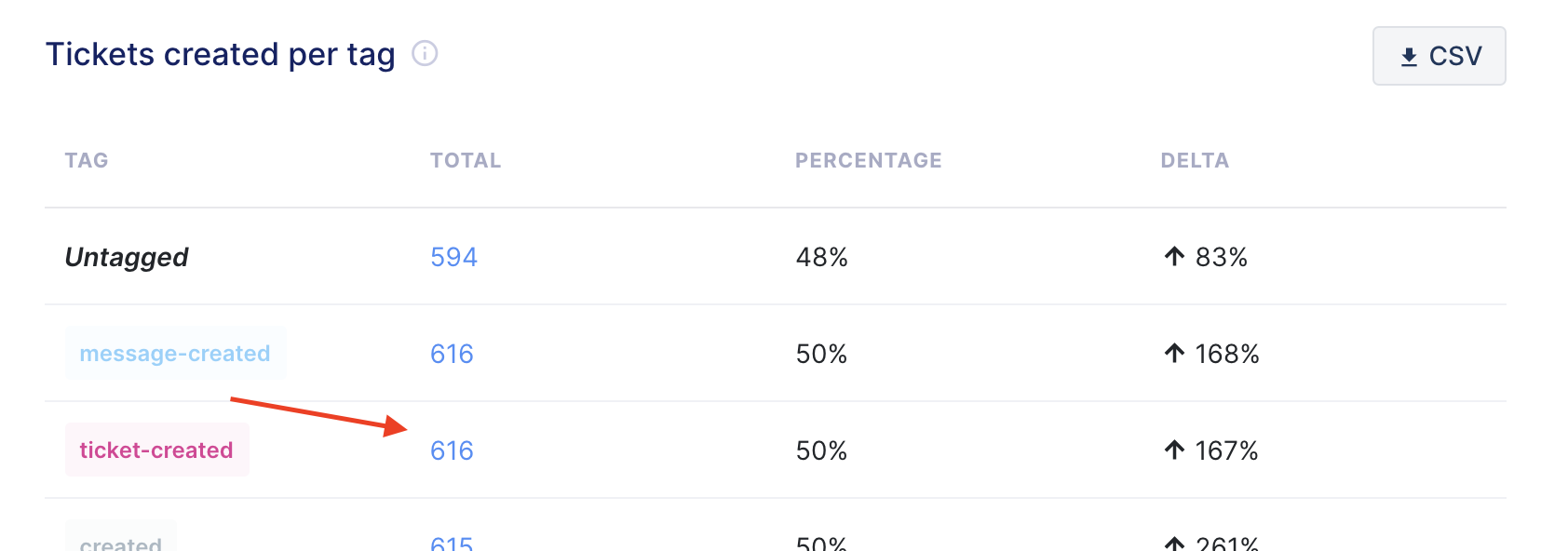Open the 616 total in the ticket-created row
The height and width of the screenshot is (551, 1568).
tap(452, 450)
